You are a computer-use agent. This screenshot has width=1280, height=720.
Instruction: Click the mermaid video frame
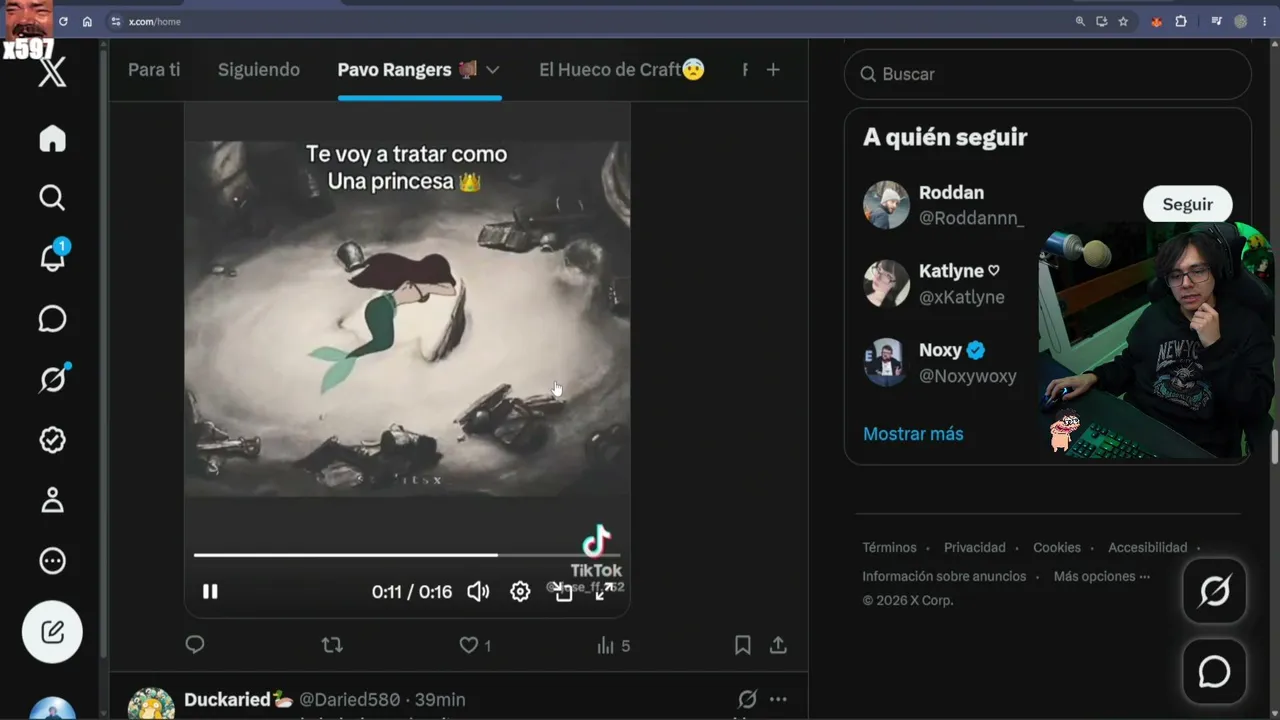click(407, 318)
